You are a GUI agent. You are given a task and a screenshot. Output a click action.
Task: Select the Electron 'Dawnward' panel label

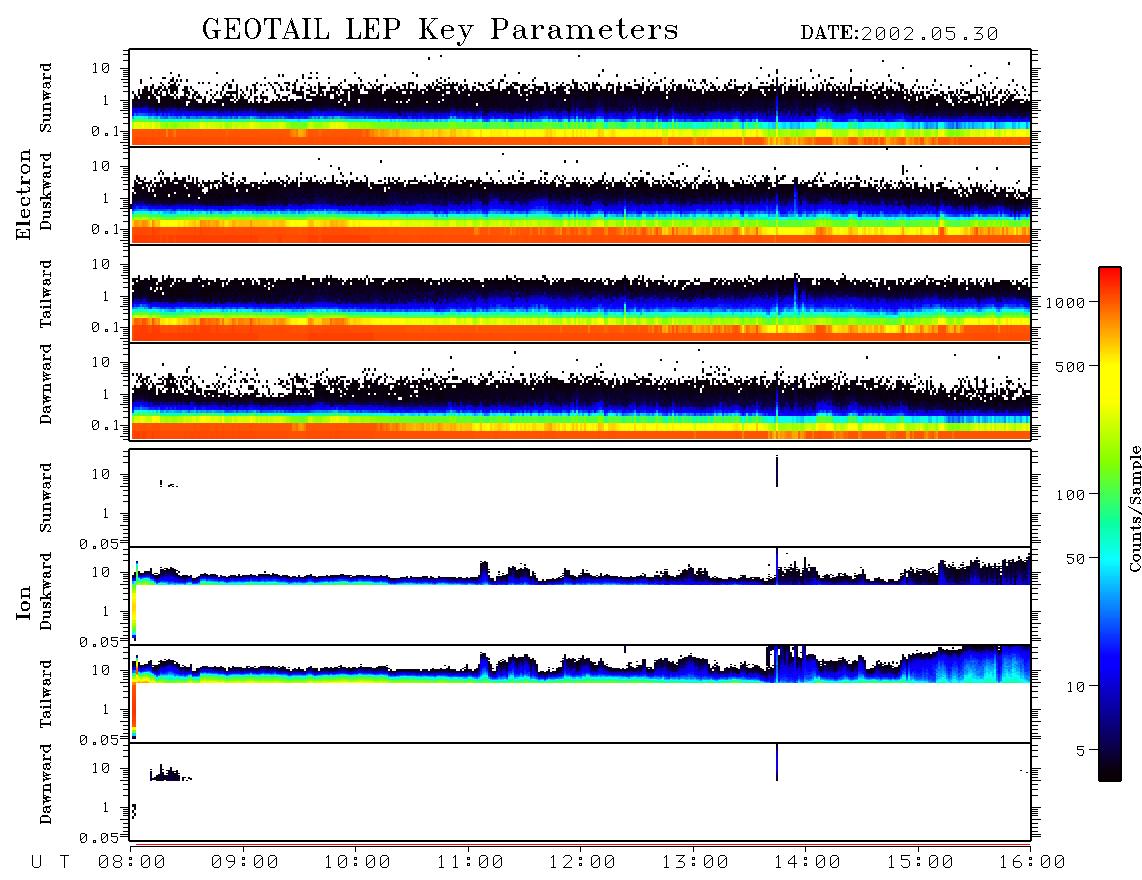click(x=46, y=384)
